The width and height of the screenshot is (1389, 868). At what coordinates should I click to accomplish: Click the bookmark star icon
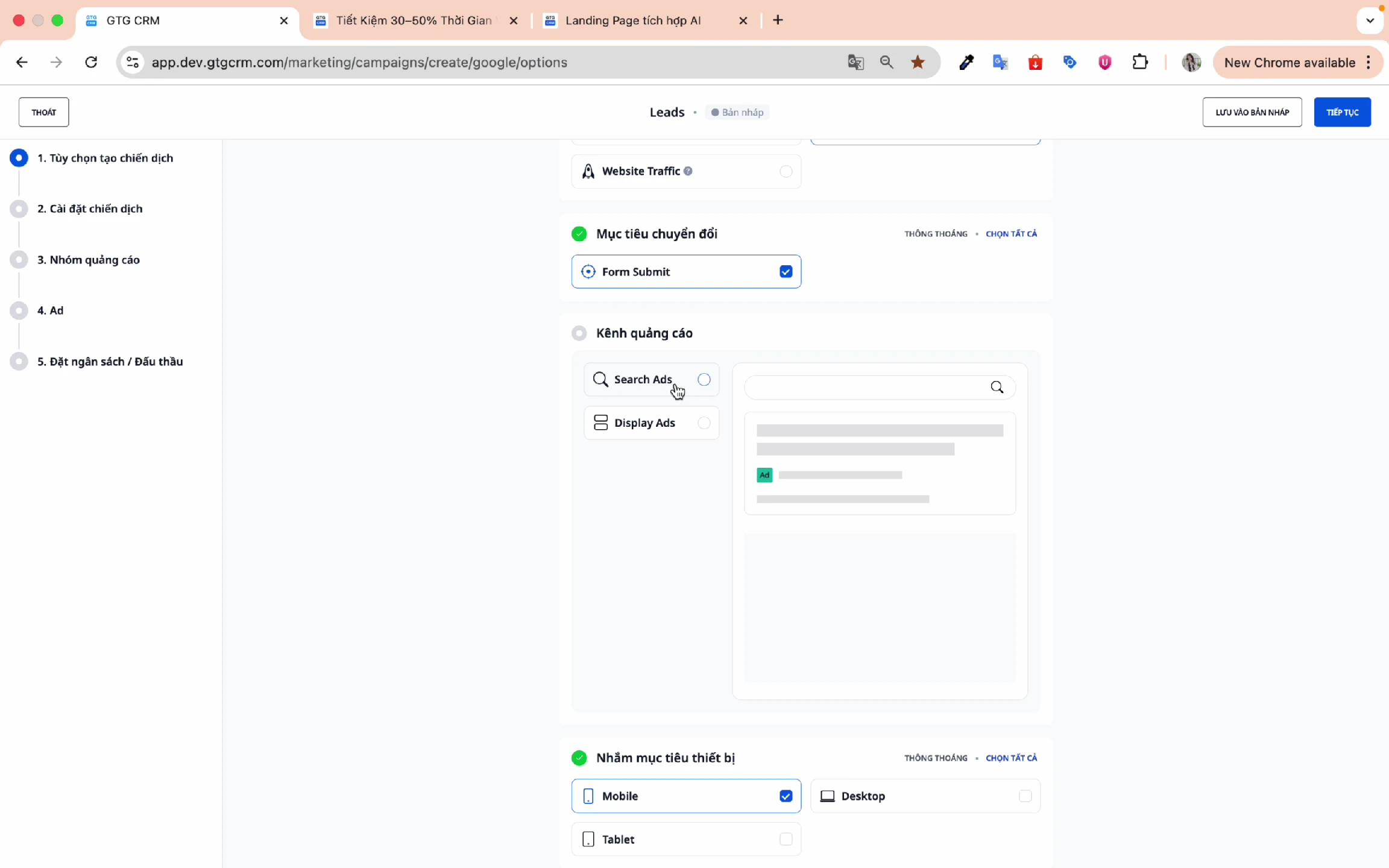918,62
